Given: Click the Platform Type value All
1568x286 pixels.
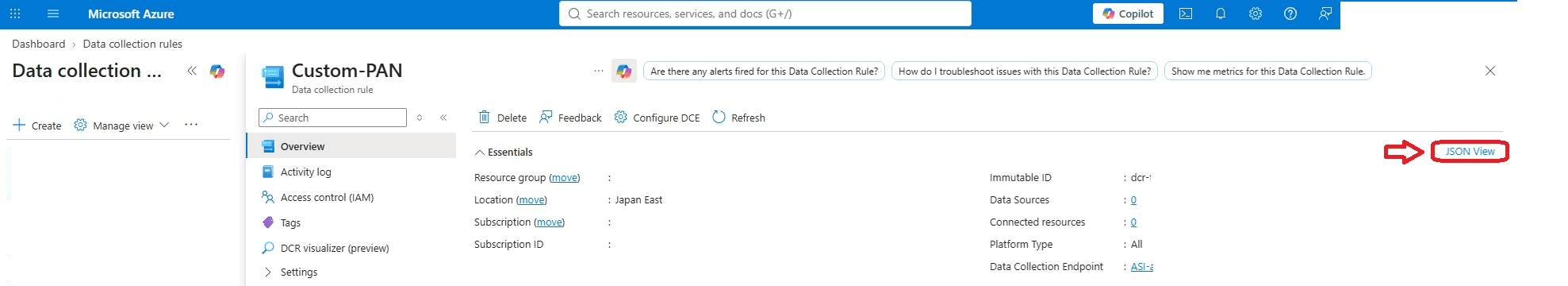Looking at the screenshot, I should tap(1137, 245).
